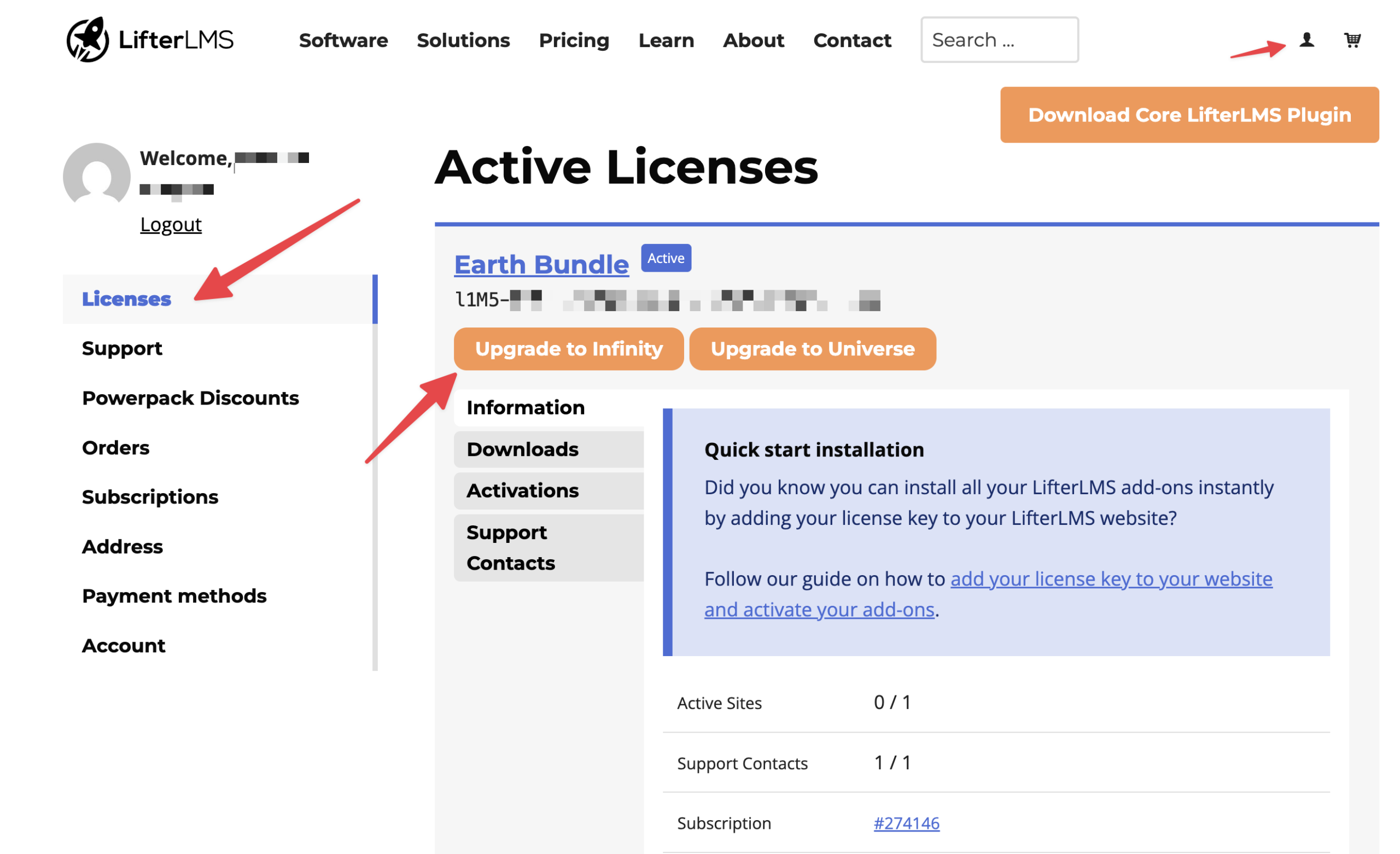This screenshot has width=1400, height=854.
Task: Open the Software menu
Action: [x=343, y=40]
